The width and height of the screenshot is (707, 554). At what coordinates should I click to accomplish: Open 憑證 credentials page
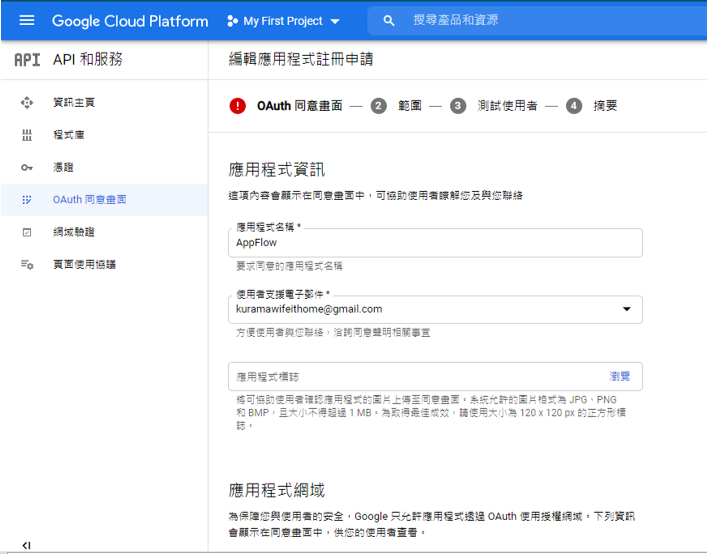[x=63, y=167]
